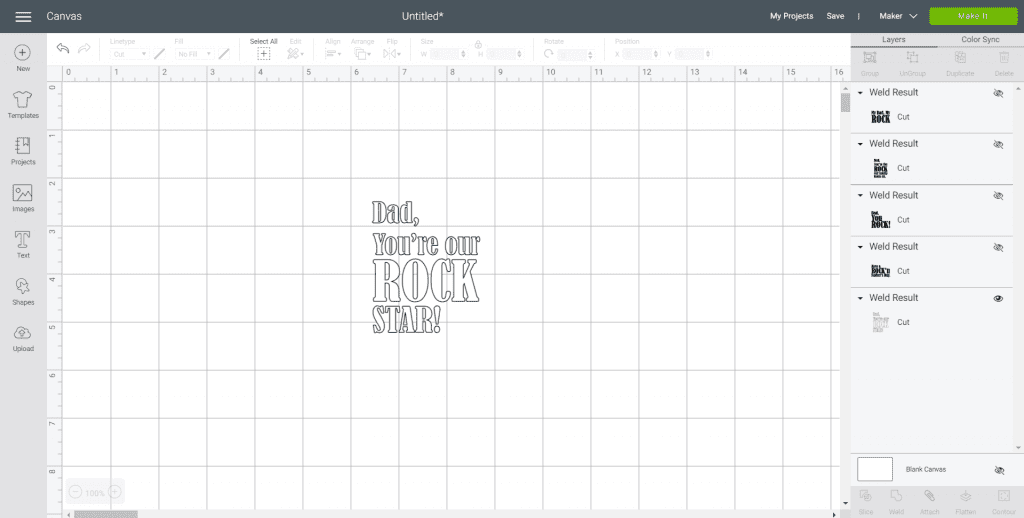
Task: Show the second Weld Result layer
Action: [x=998, y=144]
